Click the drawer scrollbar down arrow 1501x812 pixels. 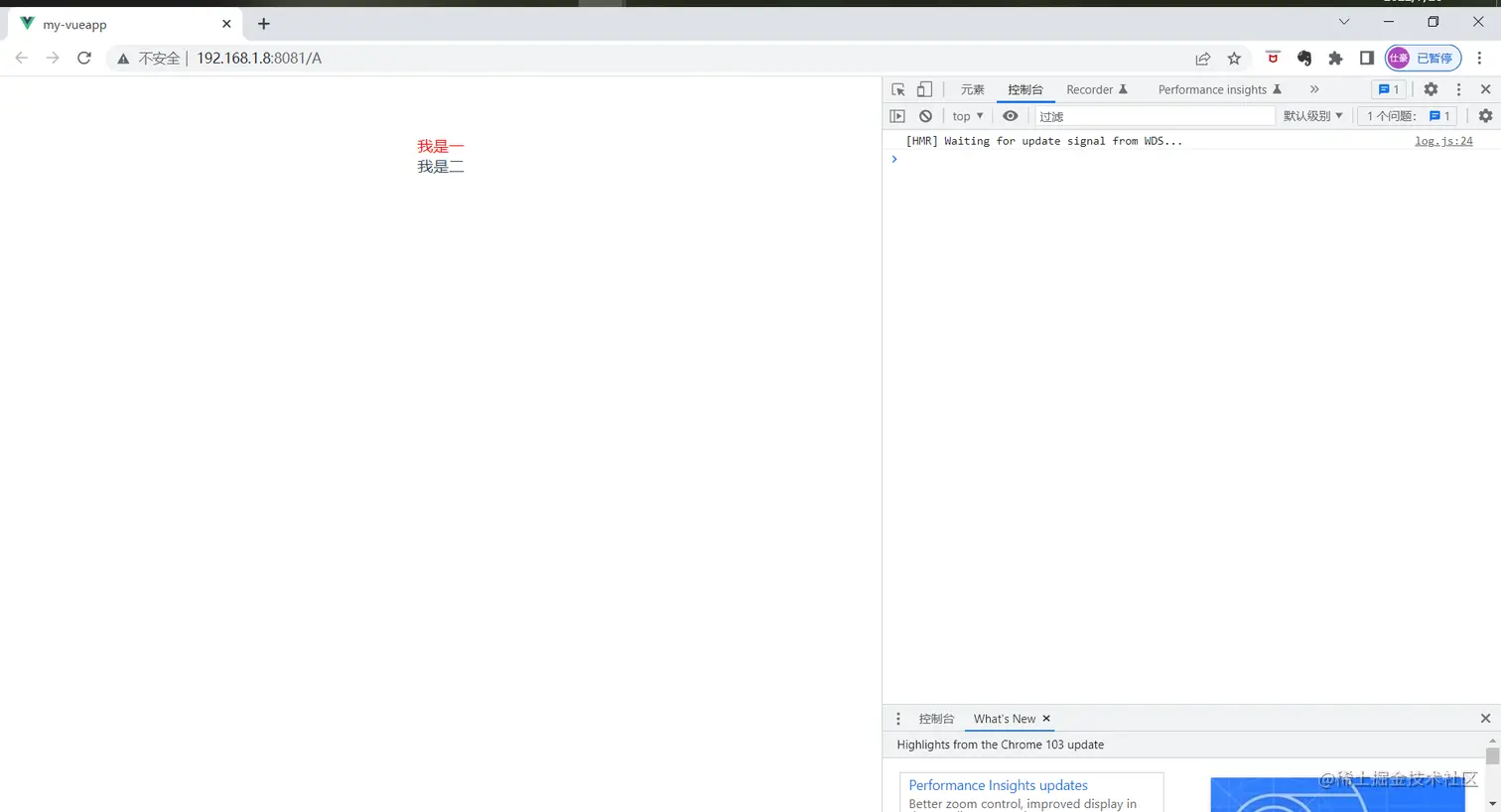(1492, 804)
